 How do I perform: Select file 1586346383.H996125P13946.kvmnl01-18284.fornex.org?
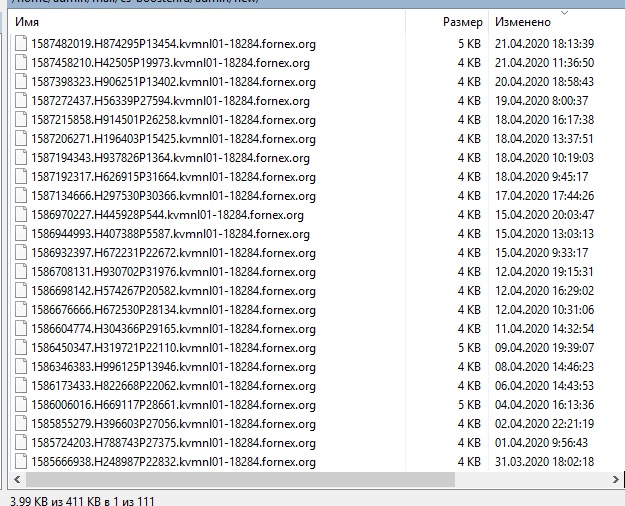click(x=173, y=367)
